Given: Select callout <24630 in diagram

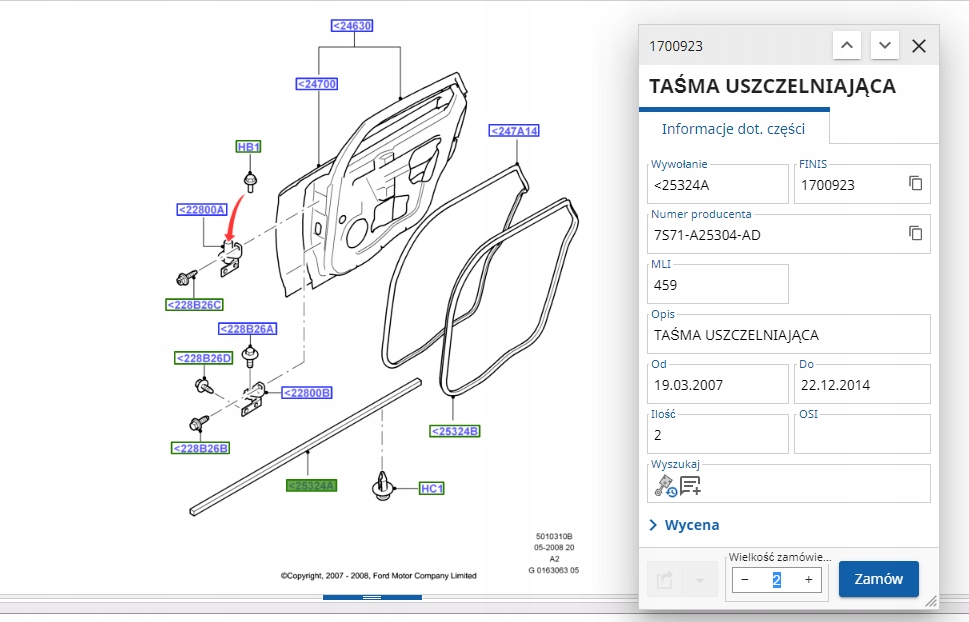Looking at the screenshot, I should tap(352, 25).
